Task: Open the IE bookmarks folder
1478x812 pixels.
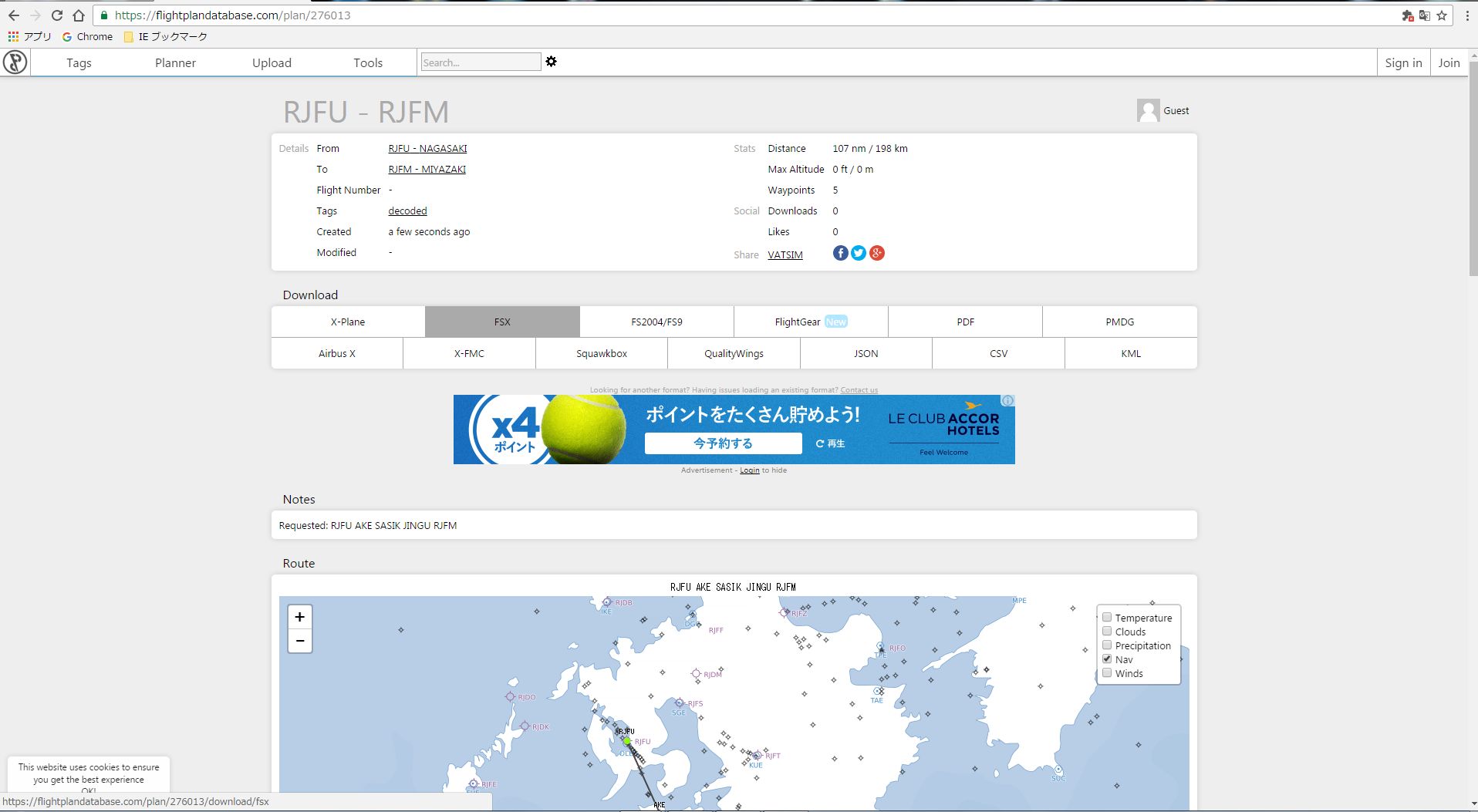Action: click(x=165, y=36)
